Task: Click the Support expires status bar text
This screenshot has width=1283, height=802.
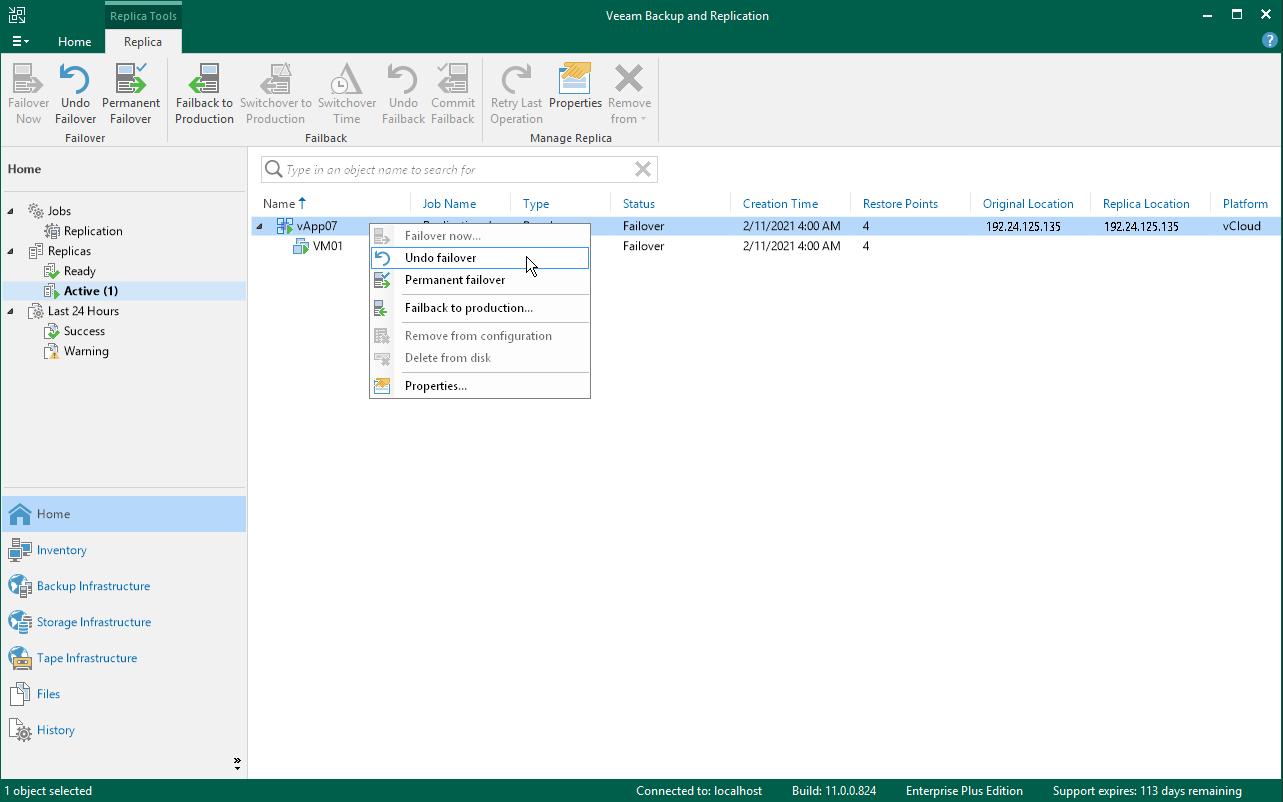Action: tap(1147, 791)
